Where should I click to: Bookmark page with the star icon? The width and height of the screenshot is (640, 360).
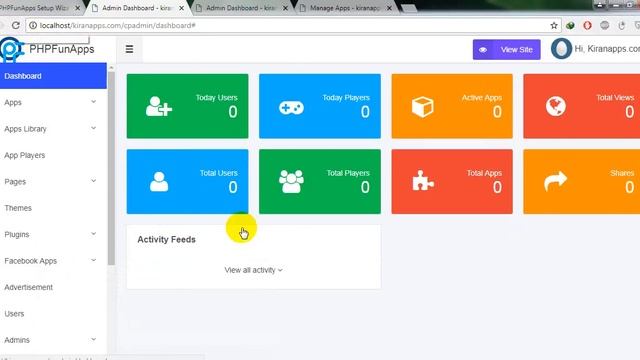553,25
